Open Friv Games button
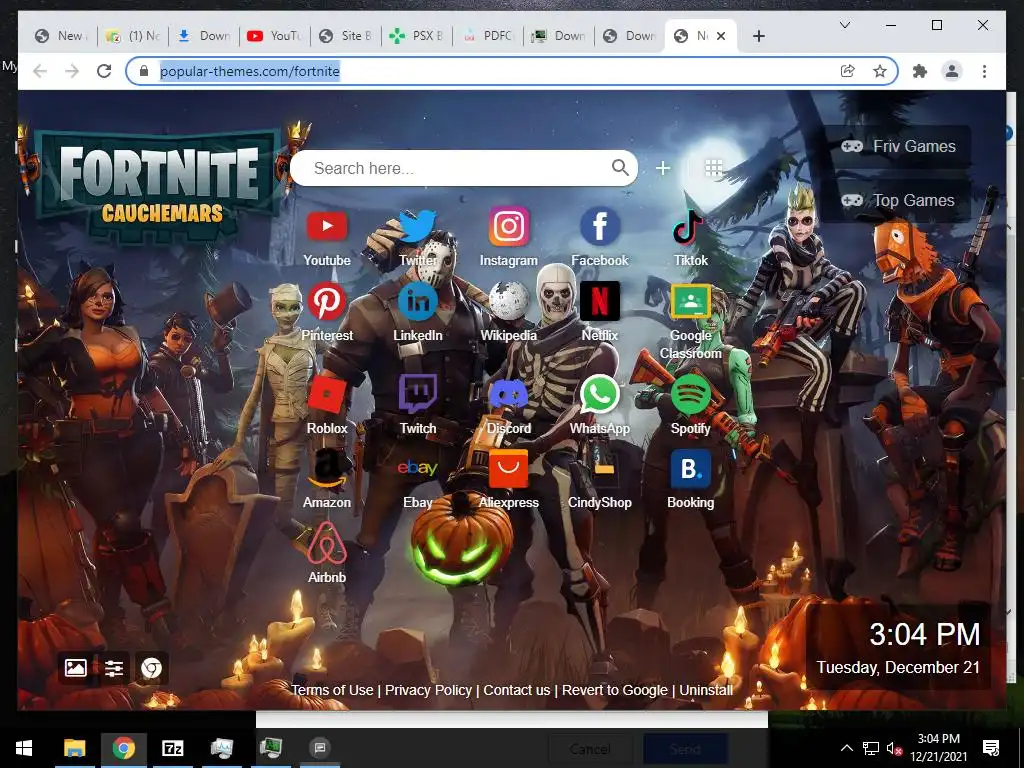The height and width of the screenshot is (768, 1024). click(x=897, y=146)
